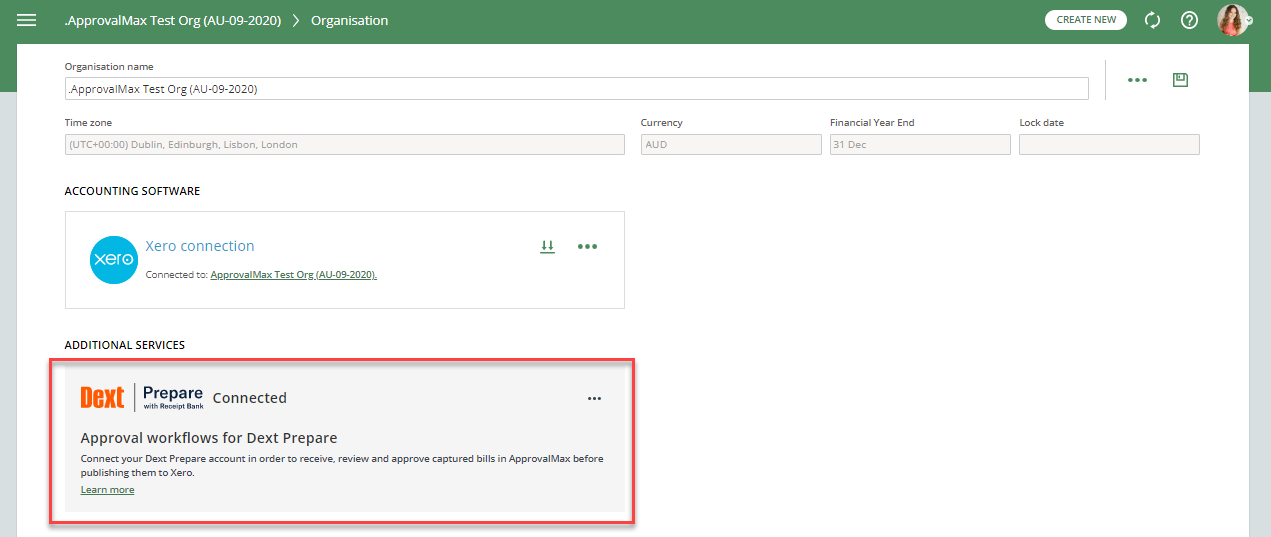
Task: Open the Xero connection link
Action: (200, 246)
